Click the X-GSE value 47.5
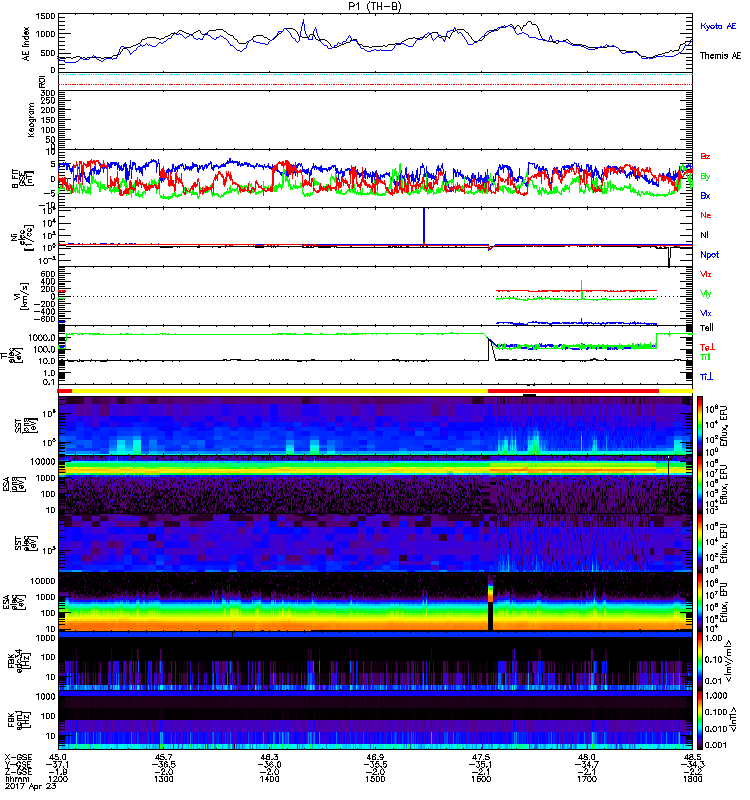750x800 pixels. pyautogui.click(x=481, y=757)
